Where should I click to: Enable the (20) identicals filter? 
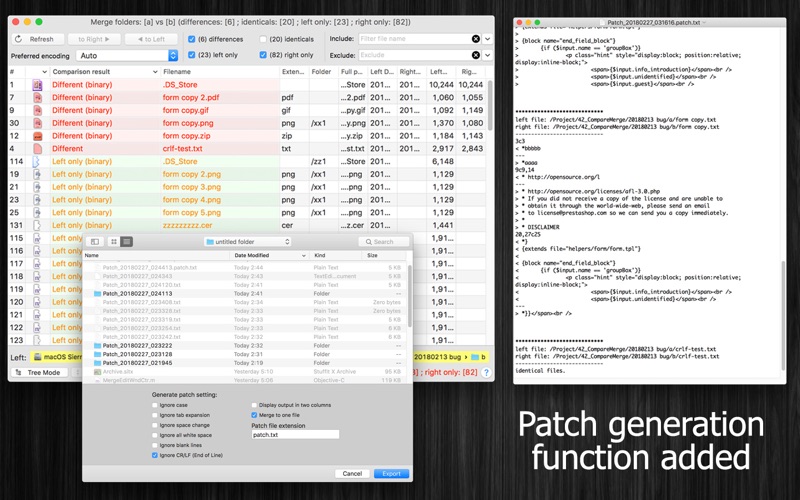(x=263, y=39)
